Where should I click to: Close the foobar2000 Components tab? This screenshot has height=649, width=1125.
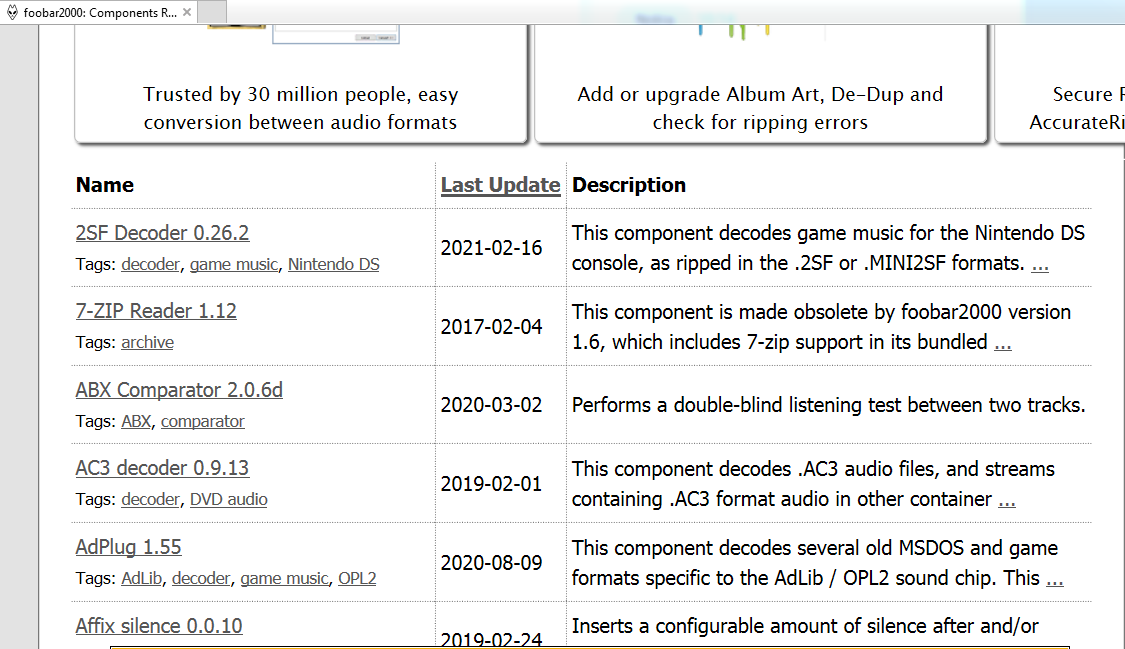point(187,12)
